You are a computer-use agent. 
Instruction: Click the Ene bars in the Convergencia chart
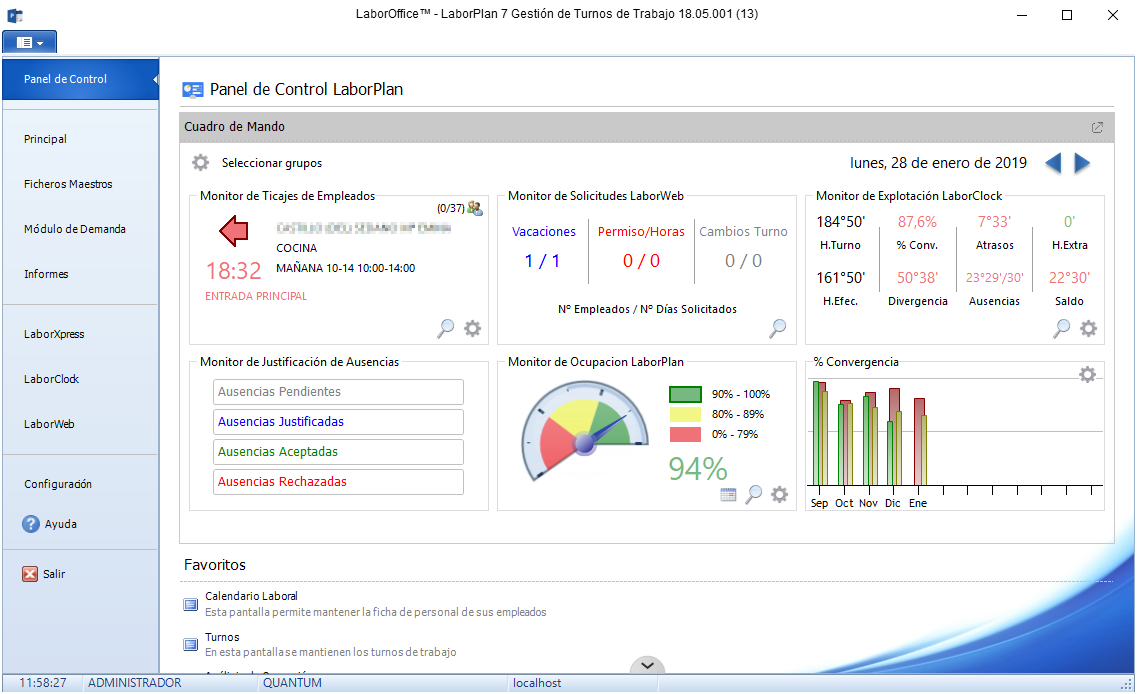tap(919, 442)
